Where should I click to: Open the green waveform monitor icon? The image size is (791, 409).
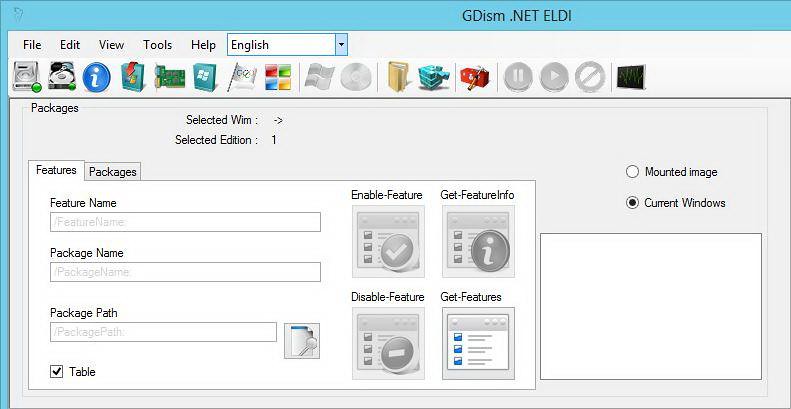coord(631,78)
